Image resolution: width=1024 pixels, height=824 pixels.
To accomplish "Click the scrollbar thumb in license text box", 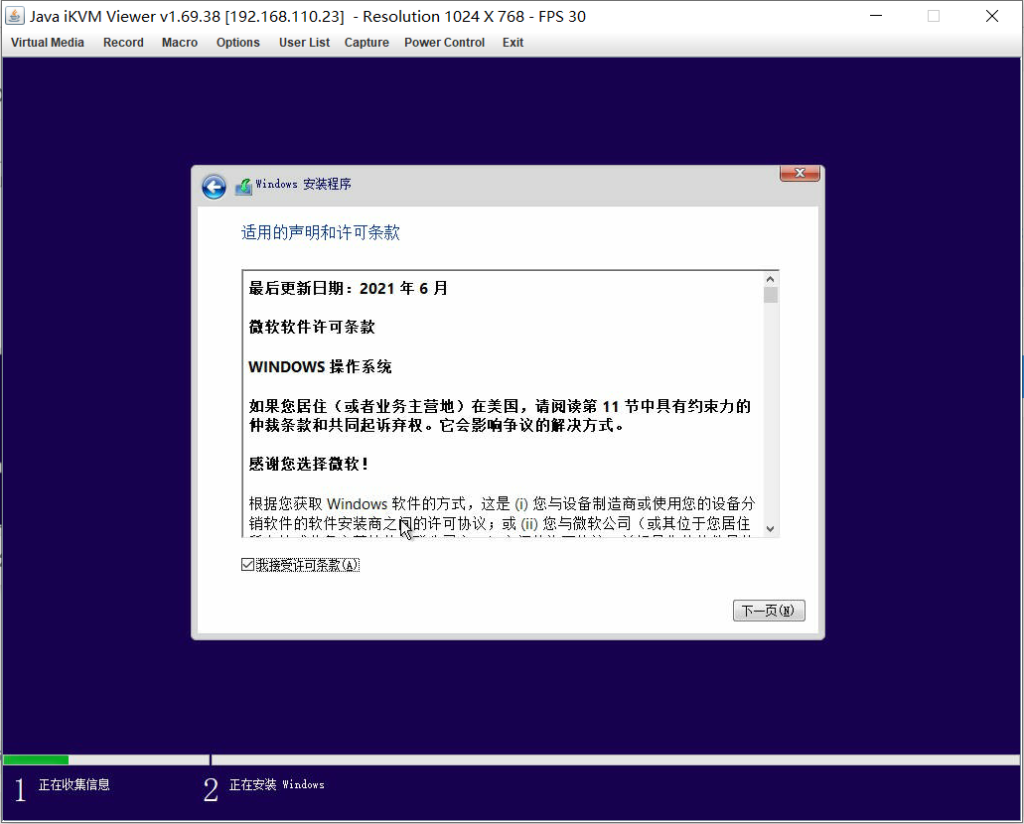I will point(770,295).
